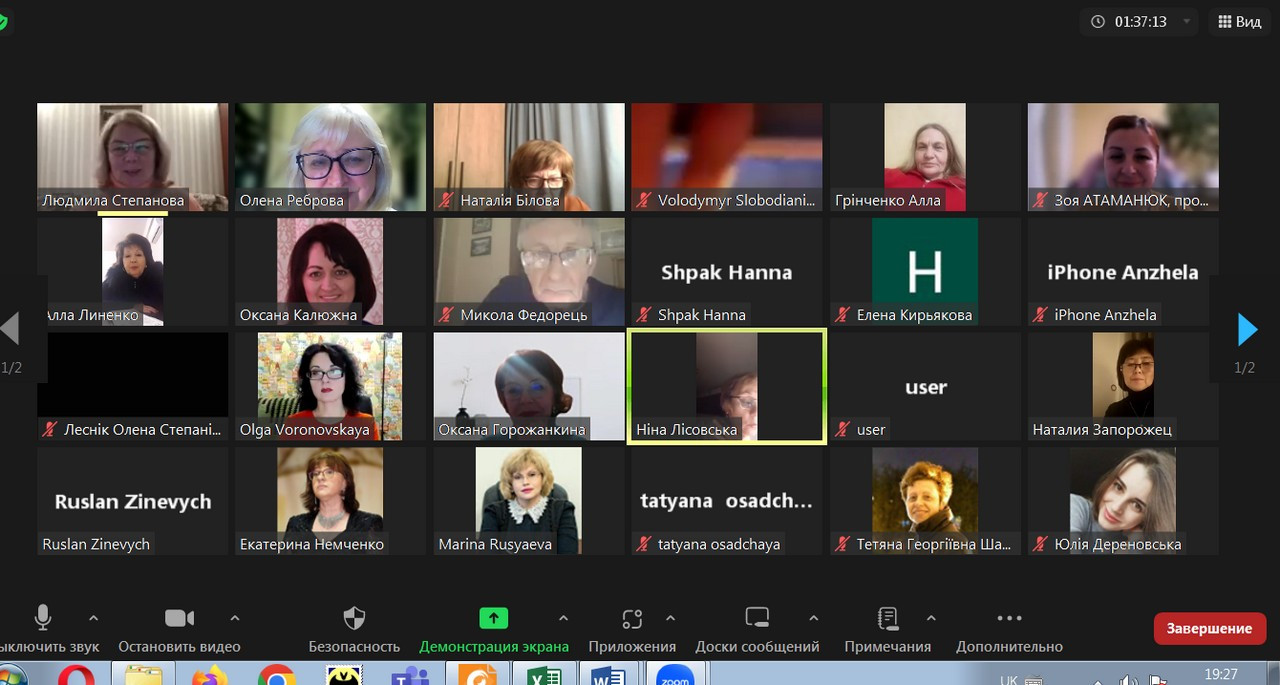Toggle the microphone mute button
Screen dimensions: 1280x685
tap(43, 618)
